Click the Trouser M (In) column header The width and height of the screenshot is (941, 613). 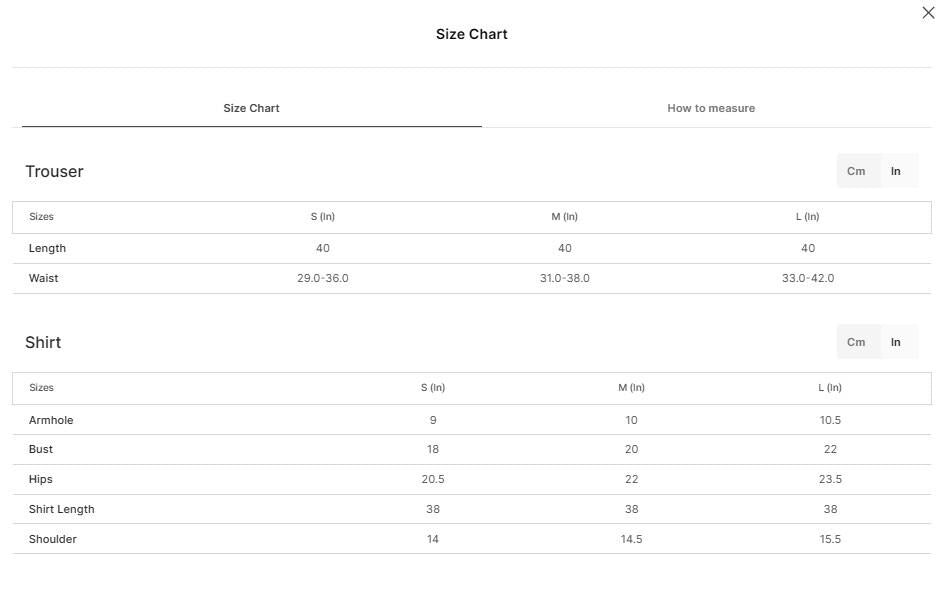565,217
